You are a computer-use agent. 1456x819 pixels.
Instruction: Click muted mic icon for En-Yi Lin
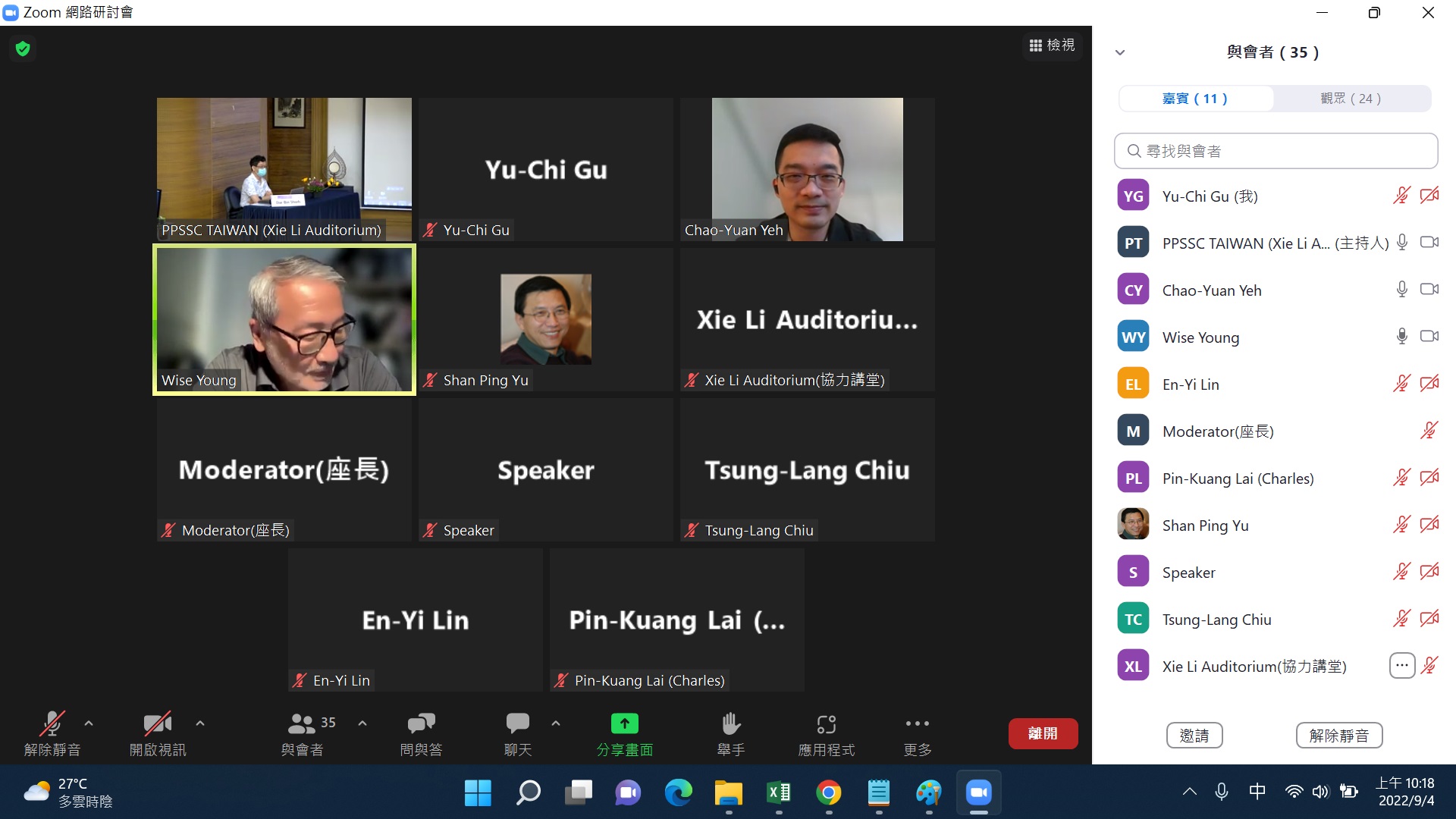[x=1401, y=383]
